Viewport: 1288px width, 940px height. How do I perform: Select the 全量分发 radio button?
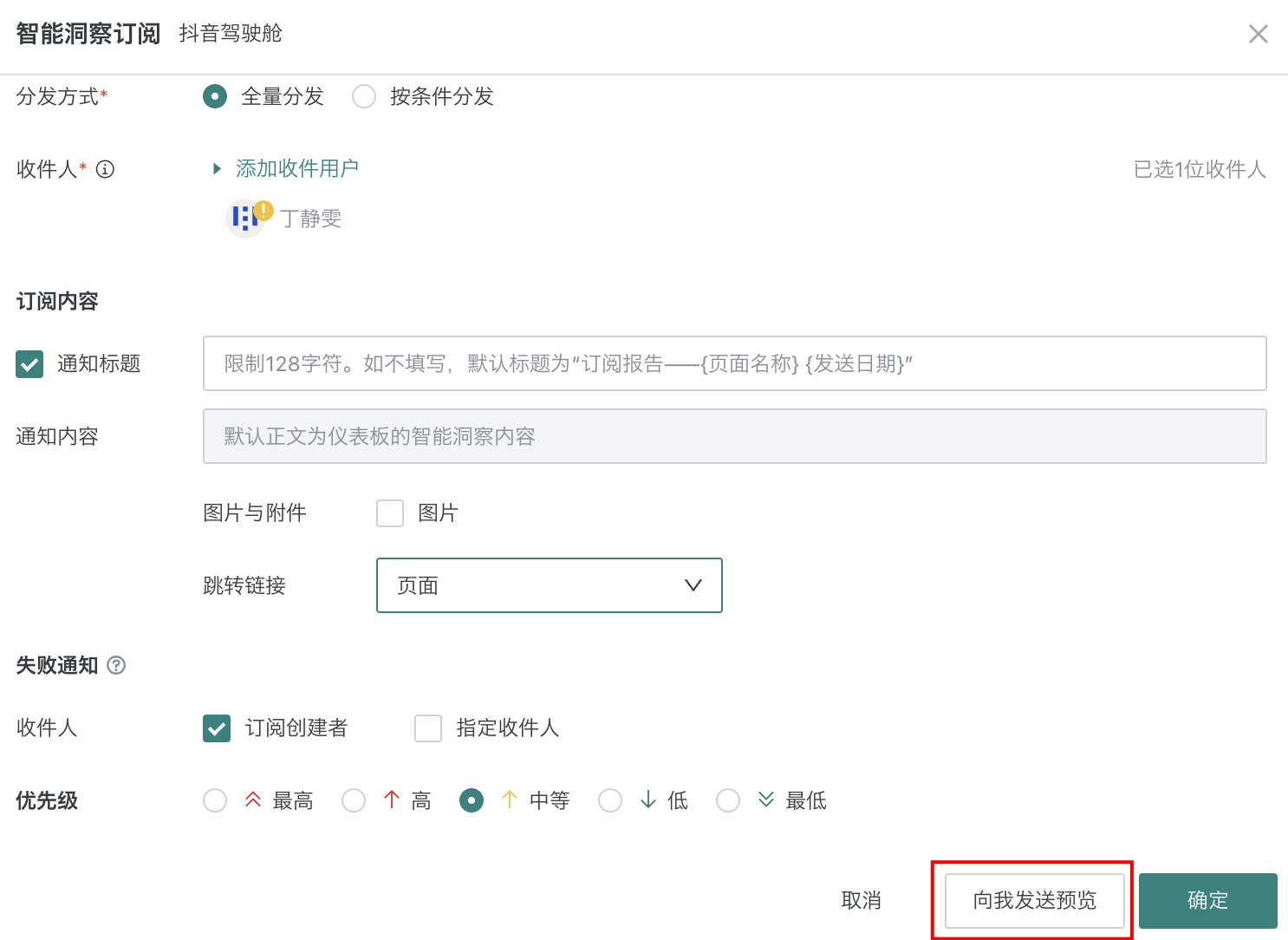215,96
